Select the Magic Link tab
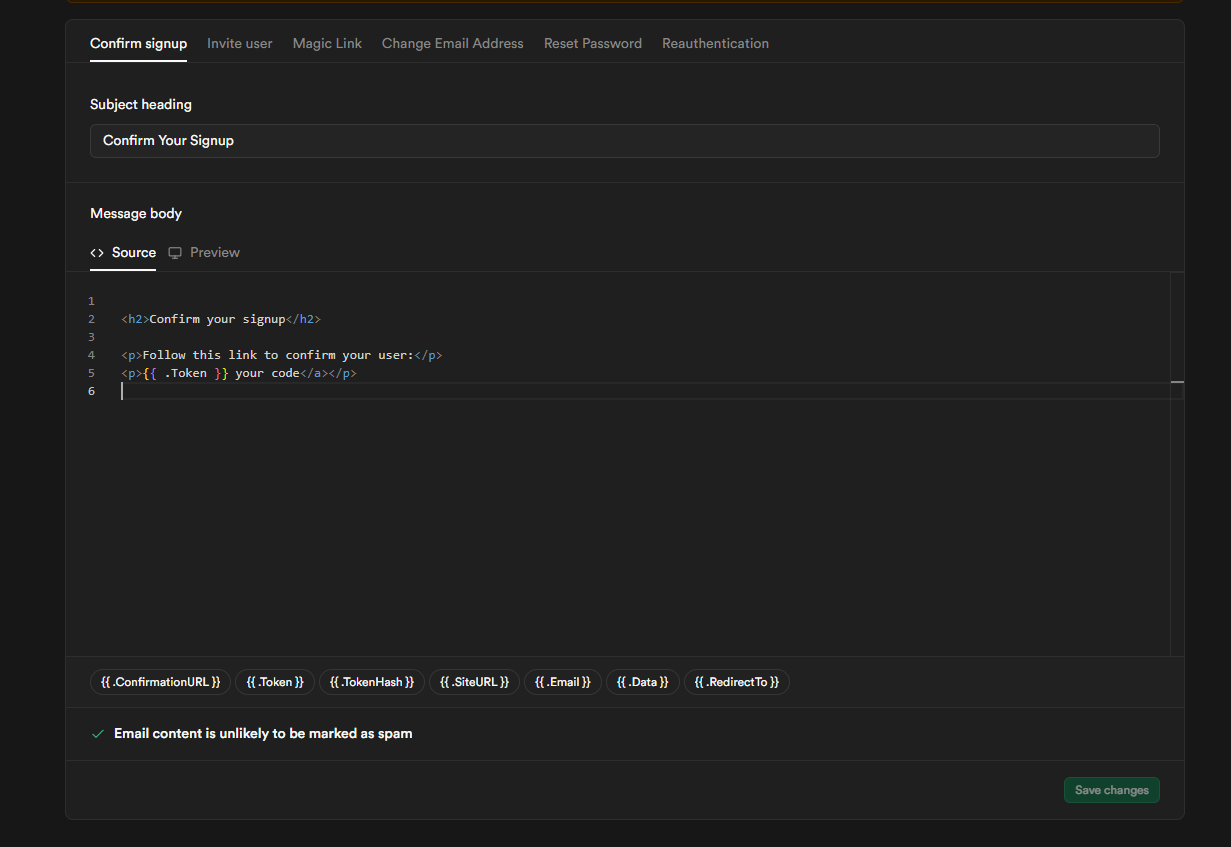The image size is (1231, 847). [327, 43]
